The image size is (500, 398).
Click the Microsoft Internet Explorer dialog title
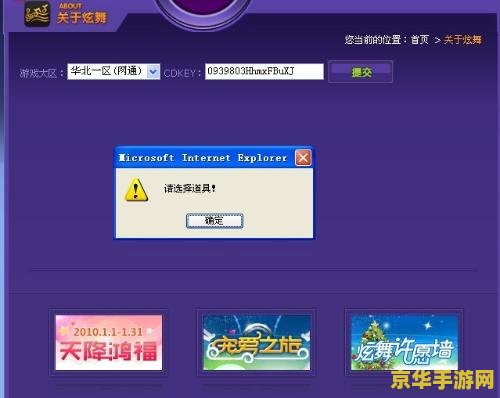coord(203,158)
